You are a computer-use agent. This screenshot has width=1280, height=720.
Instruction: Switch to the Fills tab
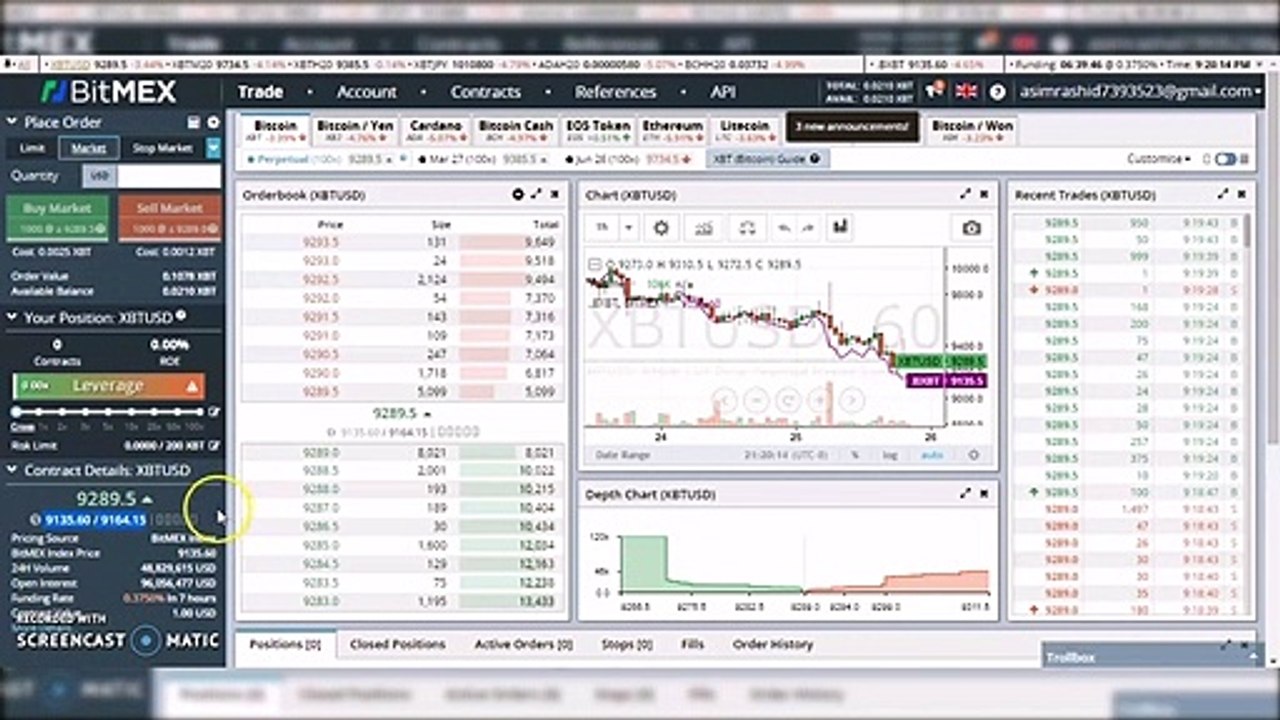pos(693,645)
